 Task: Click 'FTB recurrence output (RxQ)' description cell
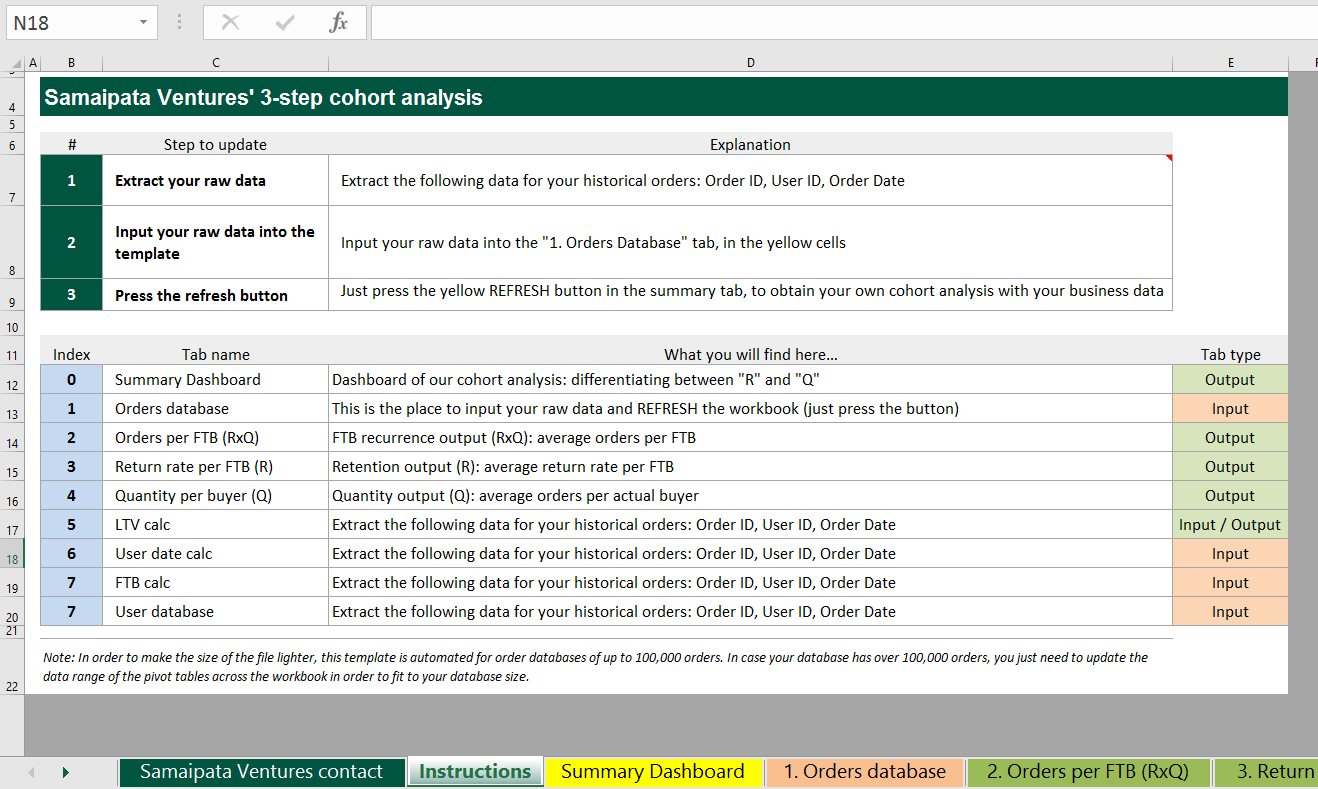[750, 438]
